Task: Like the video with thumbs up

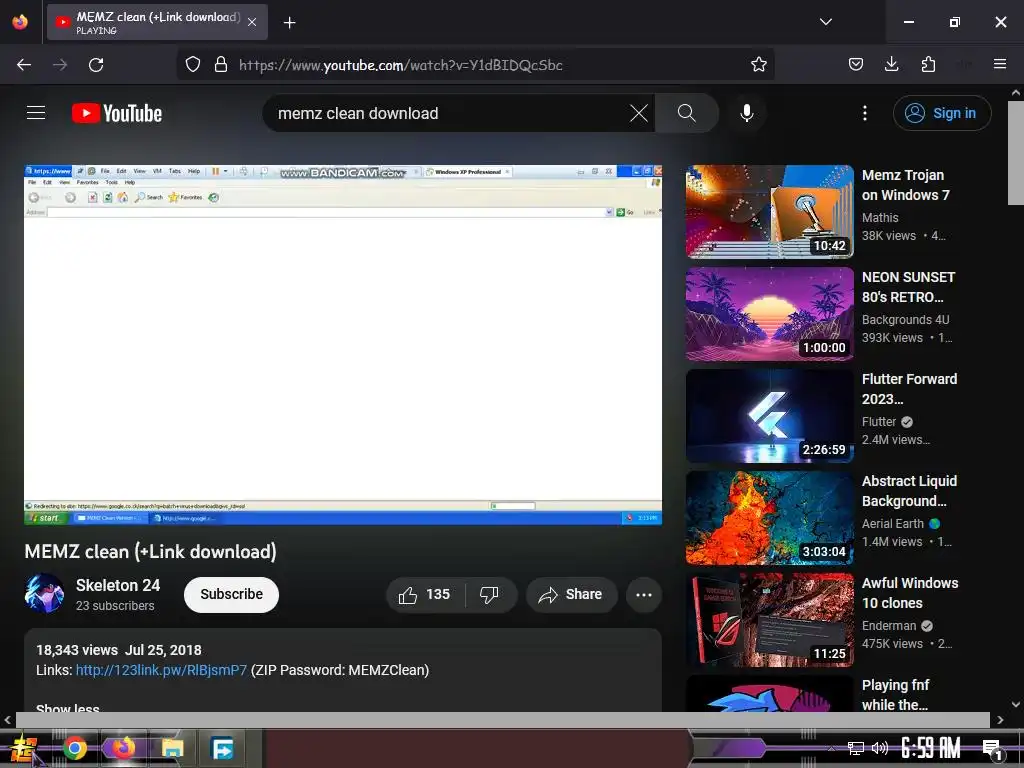Action: [424, 594]
